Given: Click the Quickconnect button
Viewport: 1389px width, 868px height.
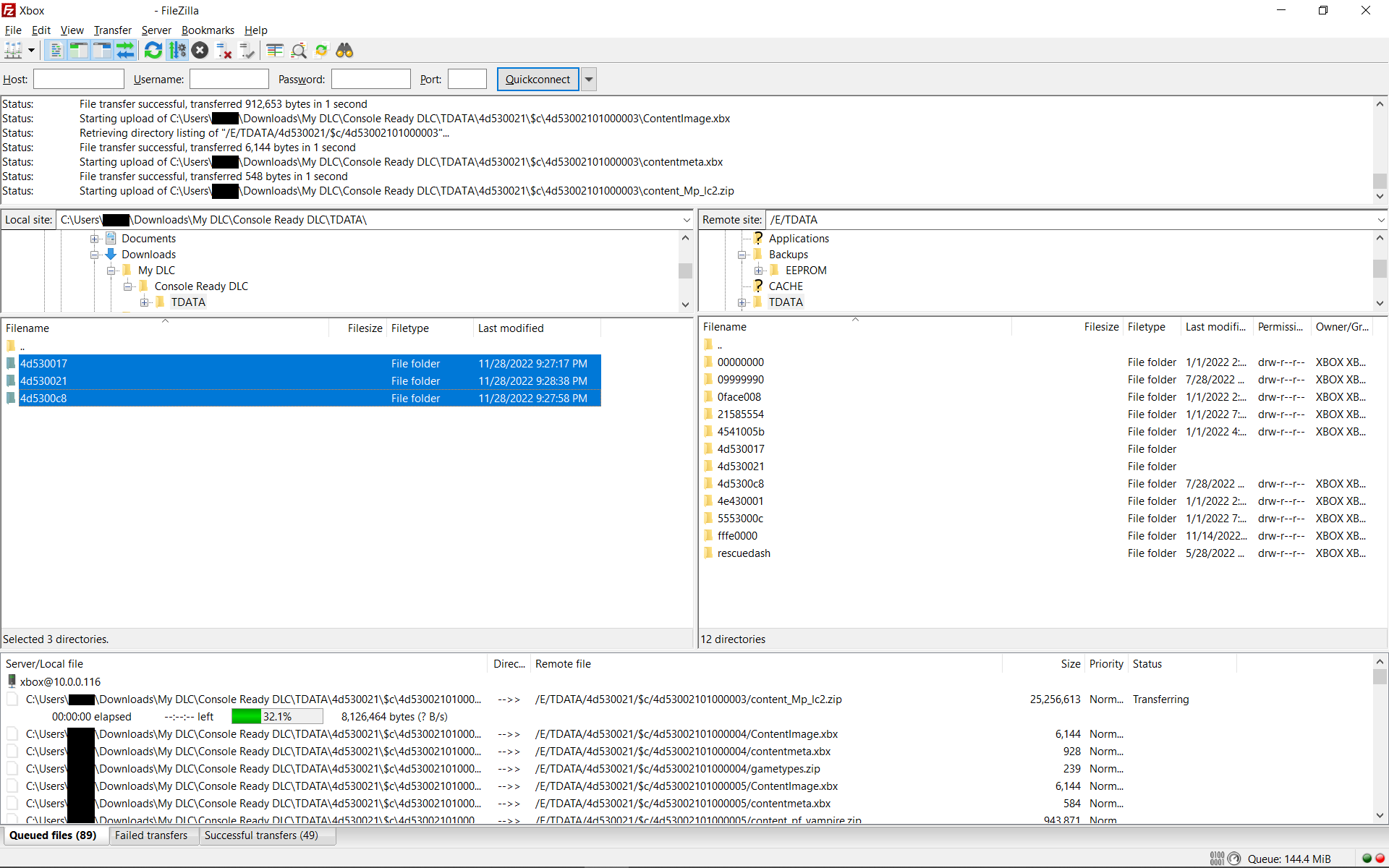Looking at the screenshot, I should pyautogui.click(x=538, y=80).
